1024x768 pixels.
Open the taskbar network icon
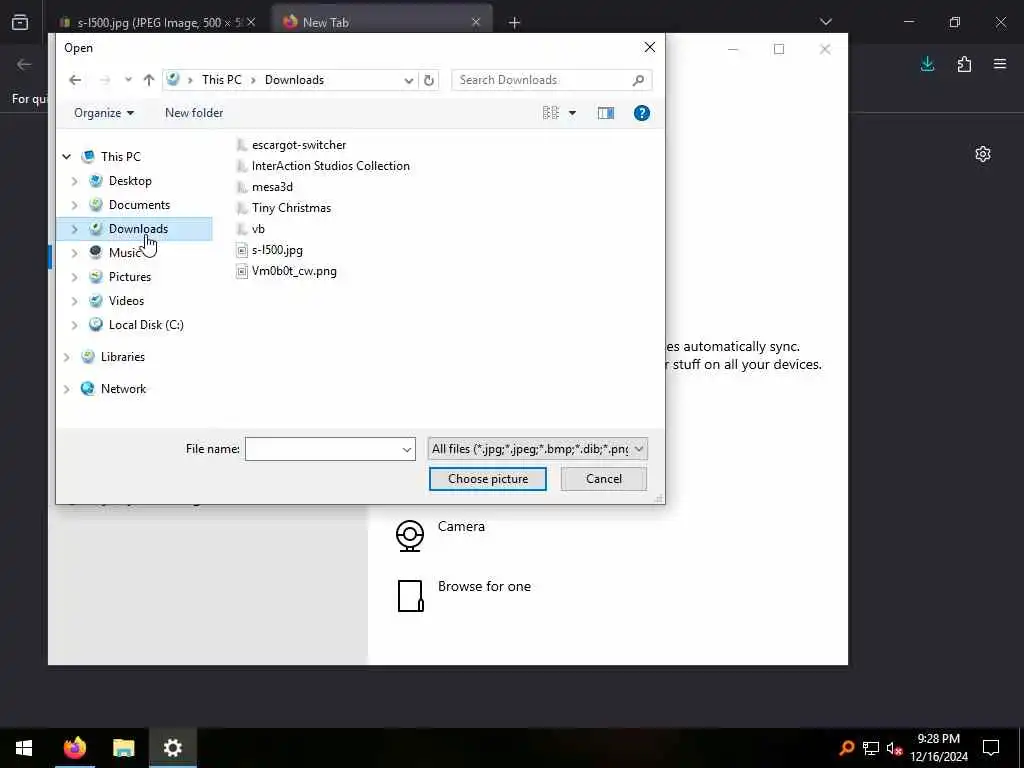coord(871,748)
